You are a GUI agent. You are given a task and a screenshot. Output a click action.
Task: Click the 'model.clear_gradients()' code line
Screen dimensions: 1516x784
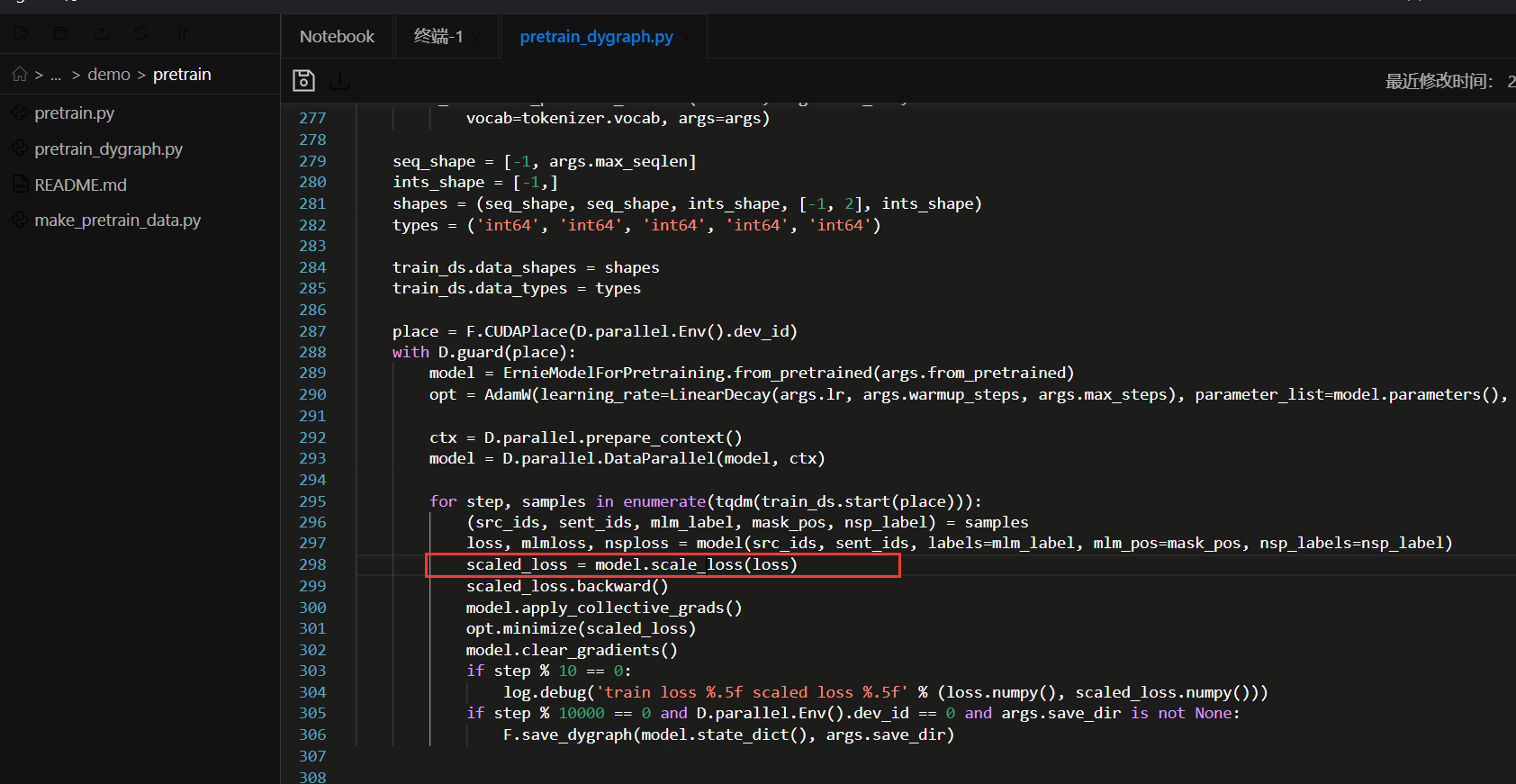pyautogui.click(x=572, y=650)
